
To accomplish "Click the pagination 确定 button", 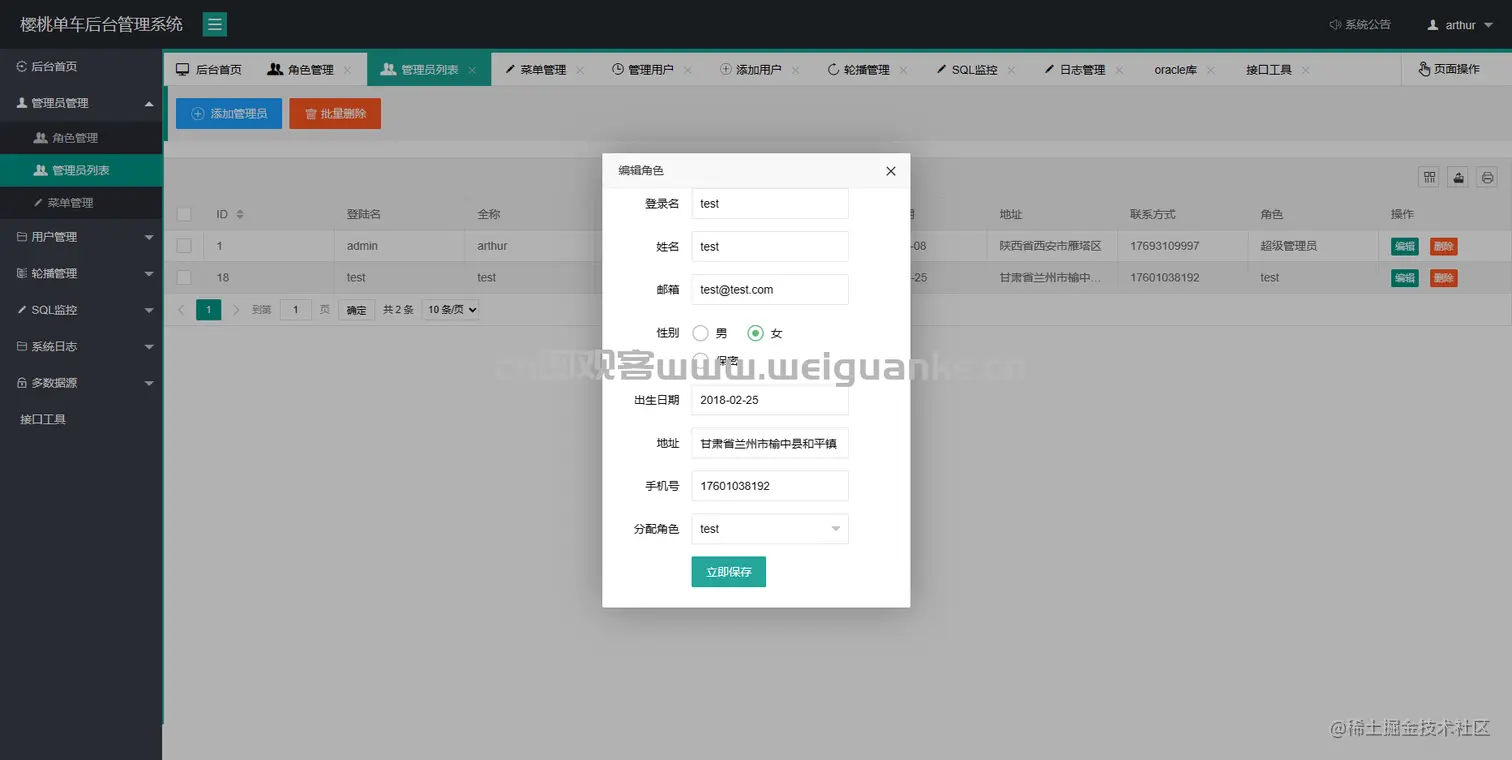I will [357, 310].
